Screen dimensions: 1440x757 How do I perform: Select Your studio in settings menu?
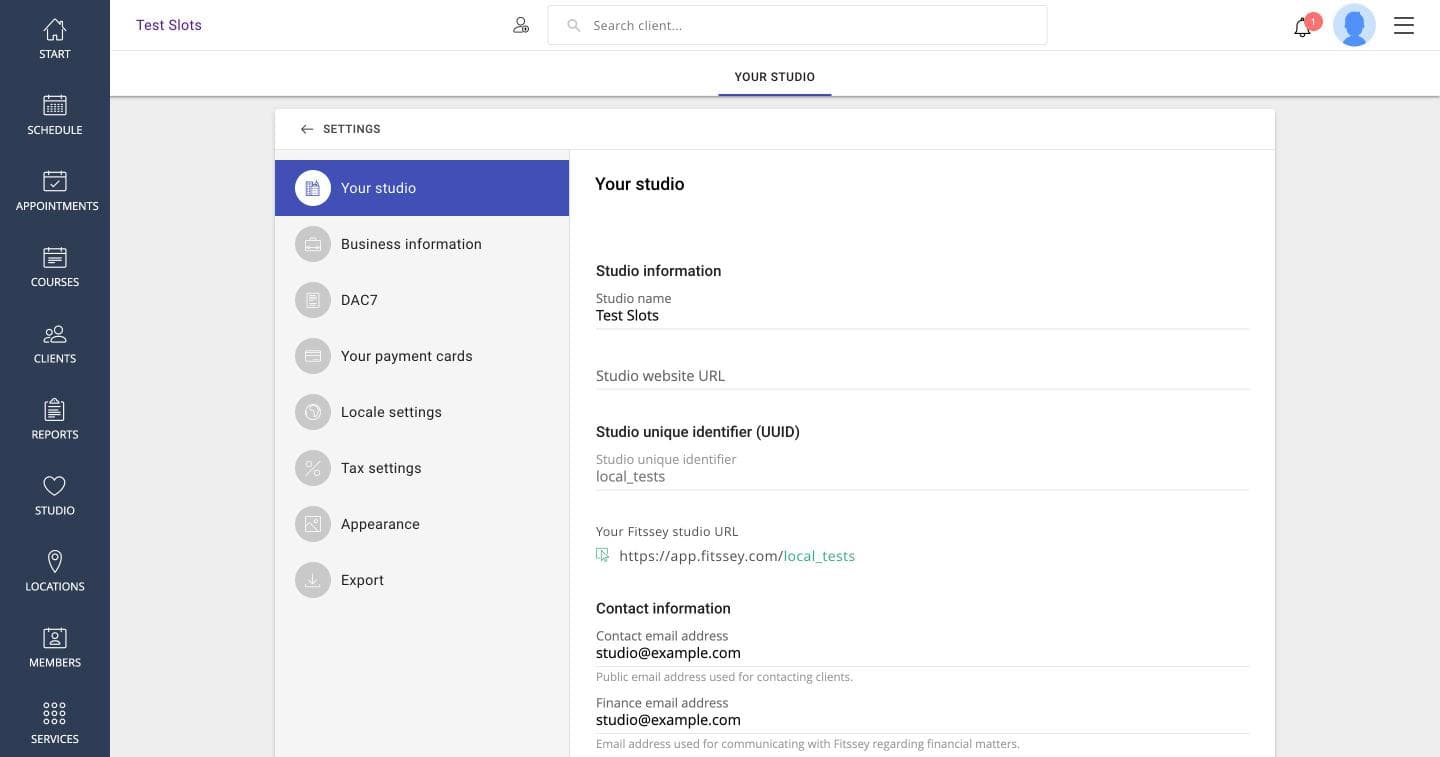click(422, 188)
